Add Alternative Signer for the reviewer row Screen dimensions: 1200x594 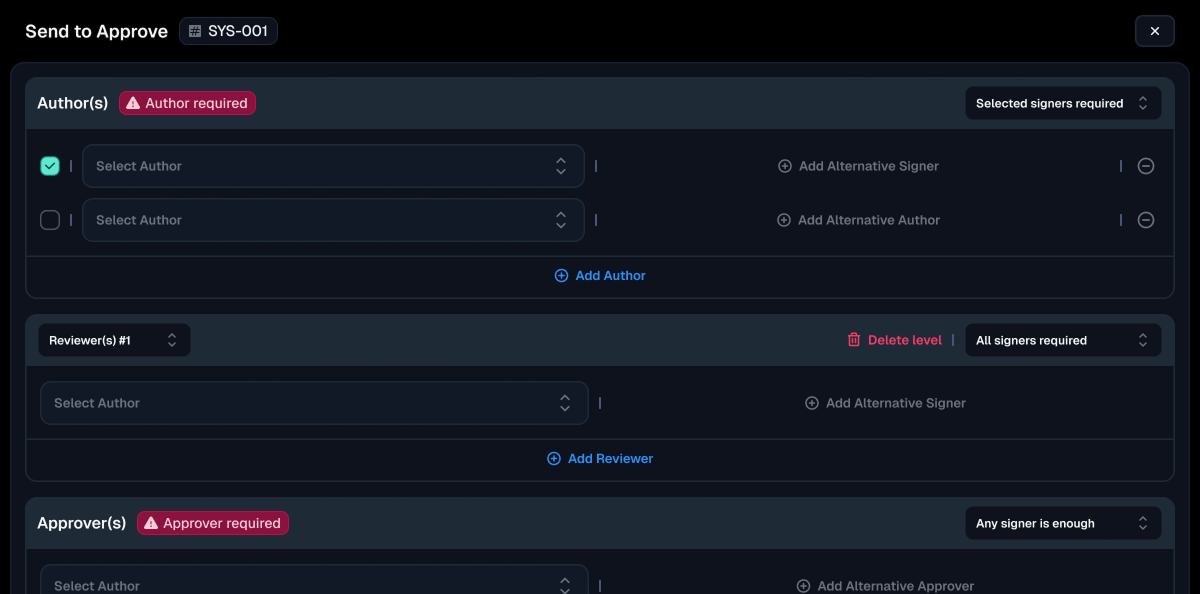[x=886, y=403]
